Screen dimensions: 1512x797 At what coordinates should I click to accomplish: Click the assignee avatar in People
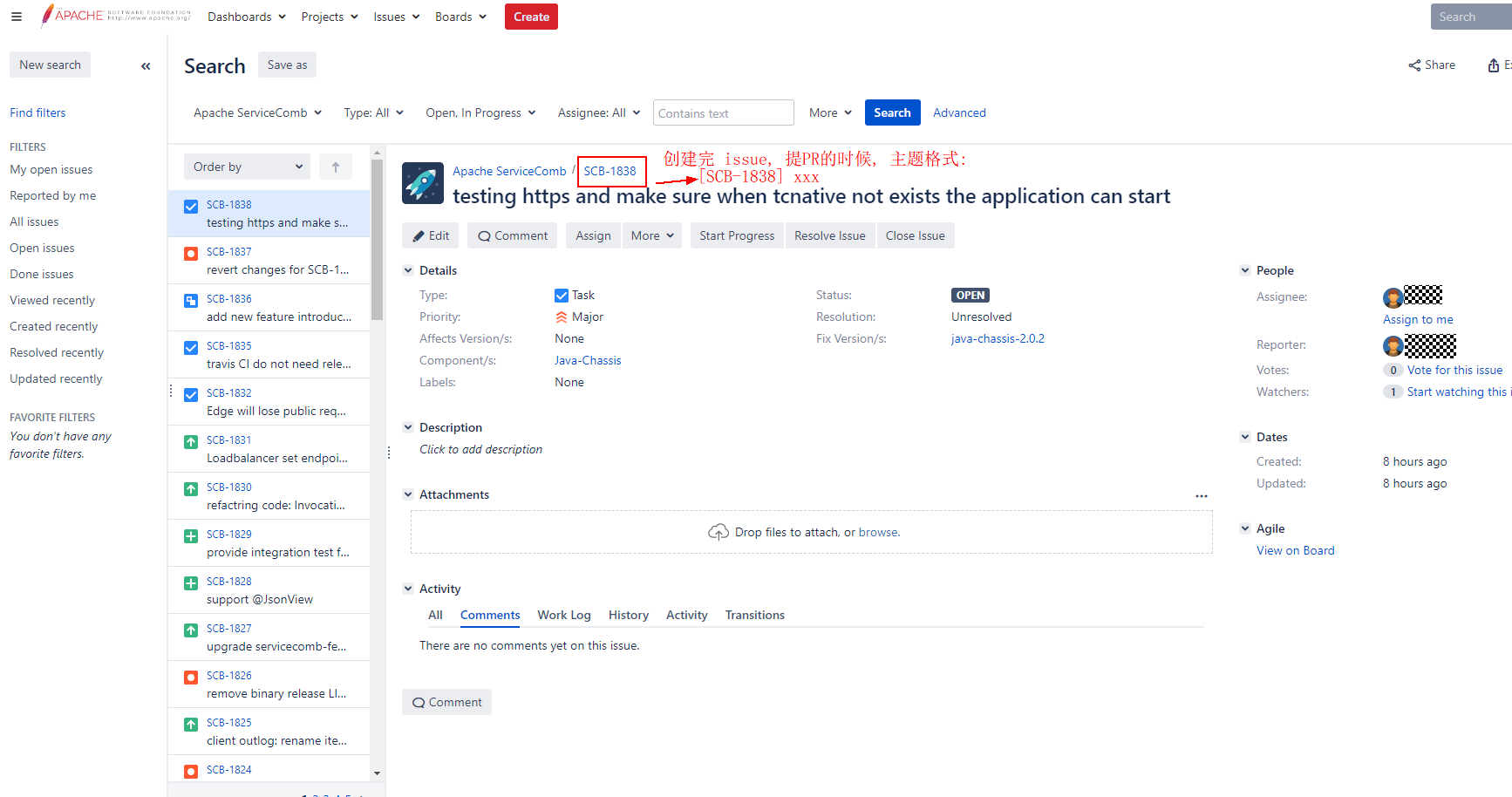click(1393, 297)
